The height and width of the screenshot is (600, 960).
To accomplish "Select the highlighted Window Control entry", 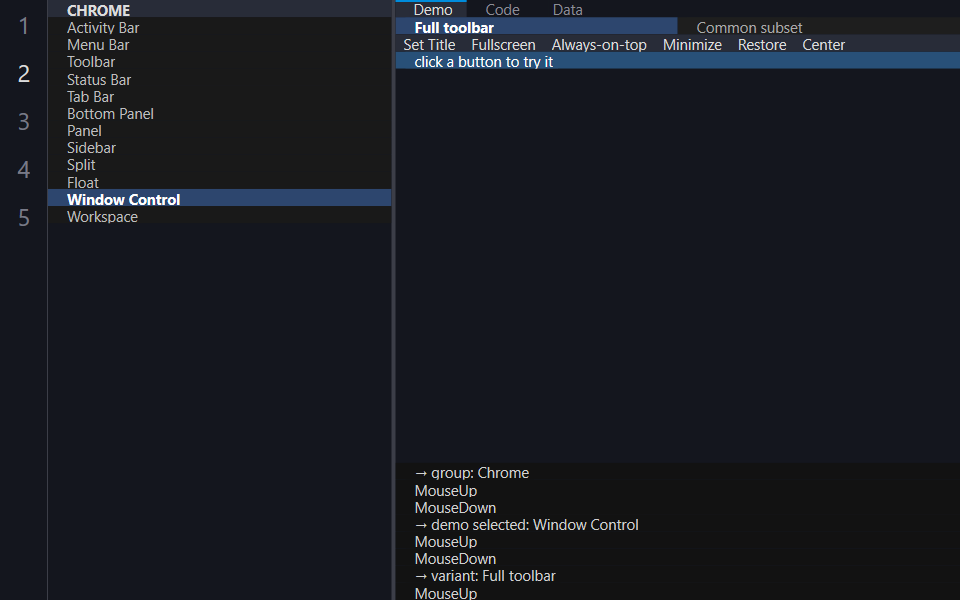I will (219, 200).
